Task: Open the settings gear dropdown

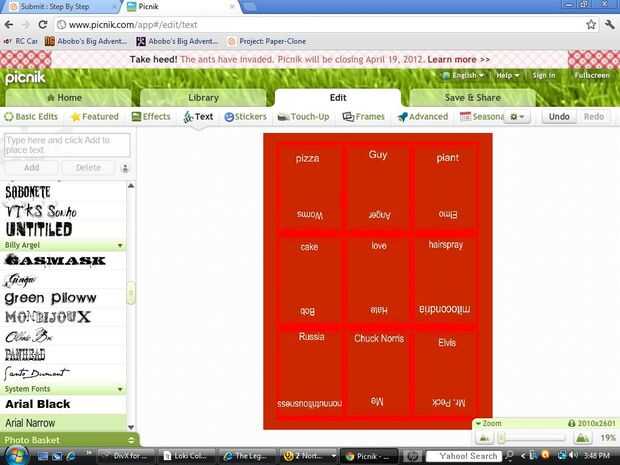Action: click(517, 117)
